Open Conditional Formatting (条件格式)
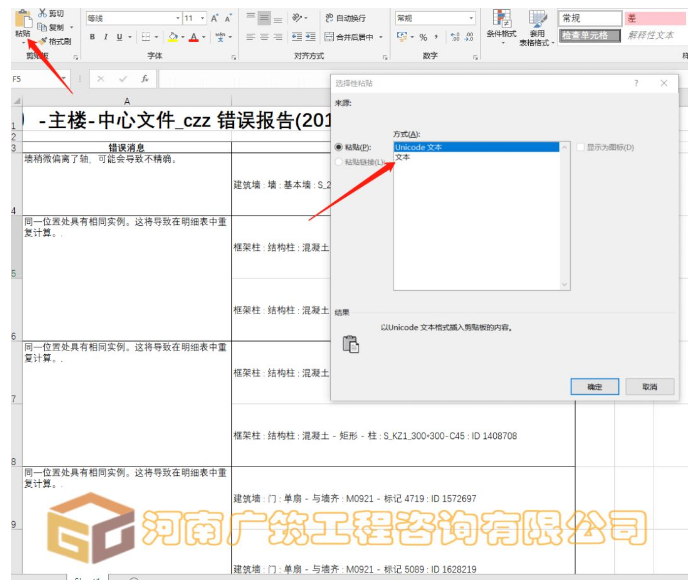The height and width of the screenshot is (583, 697). [501, 26]
